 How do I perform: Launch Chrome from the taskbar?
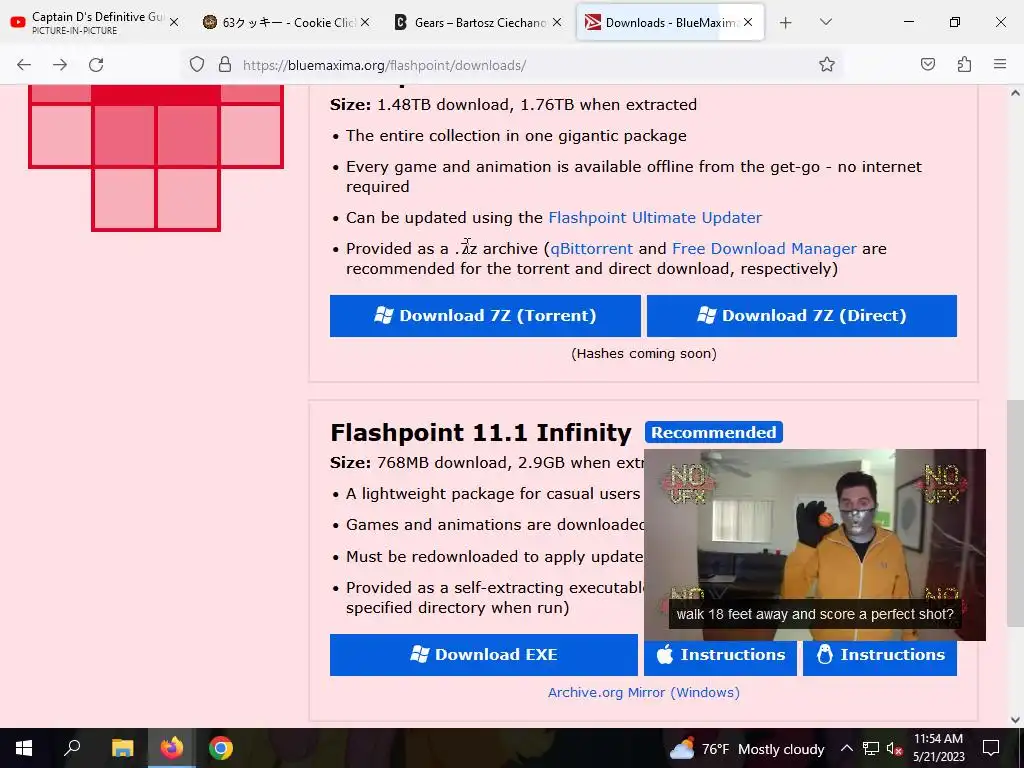coord(221,748)
